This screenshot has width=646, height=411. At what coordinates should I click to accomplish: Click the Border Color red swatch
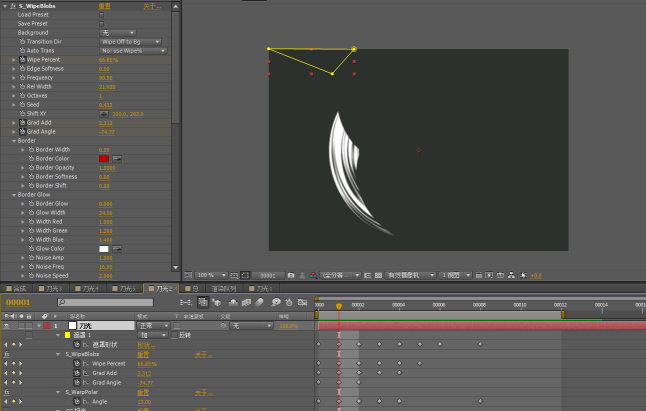[x=104, y=159]
